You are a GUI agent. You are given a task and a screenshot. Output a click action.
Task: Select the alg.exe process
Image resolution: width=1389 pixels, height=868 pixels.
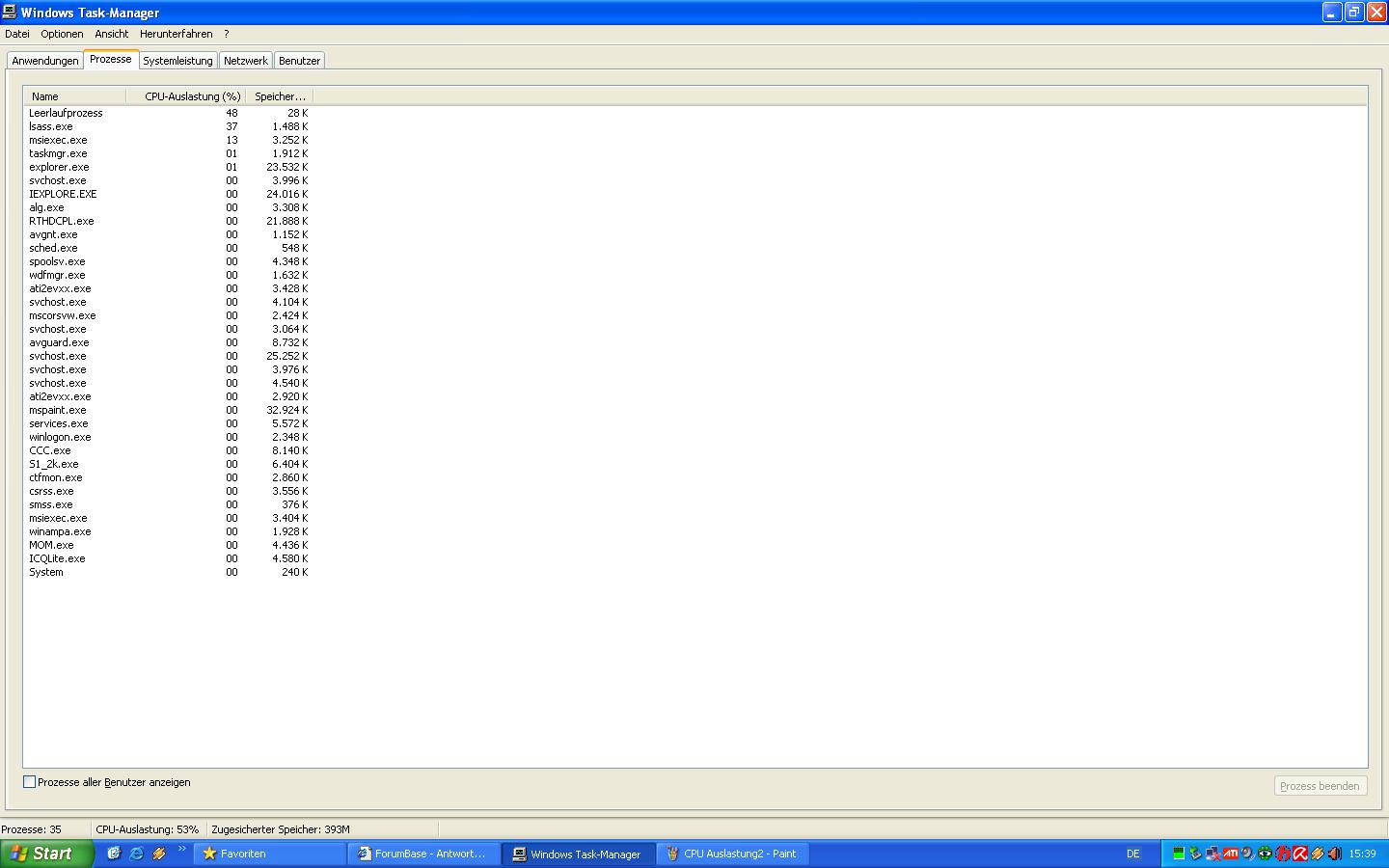(169, 207)
